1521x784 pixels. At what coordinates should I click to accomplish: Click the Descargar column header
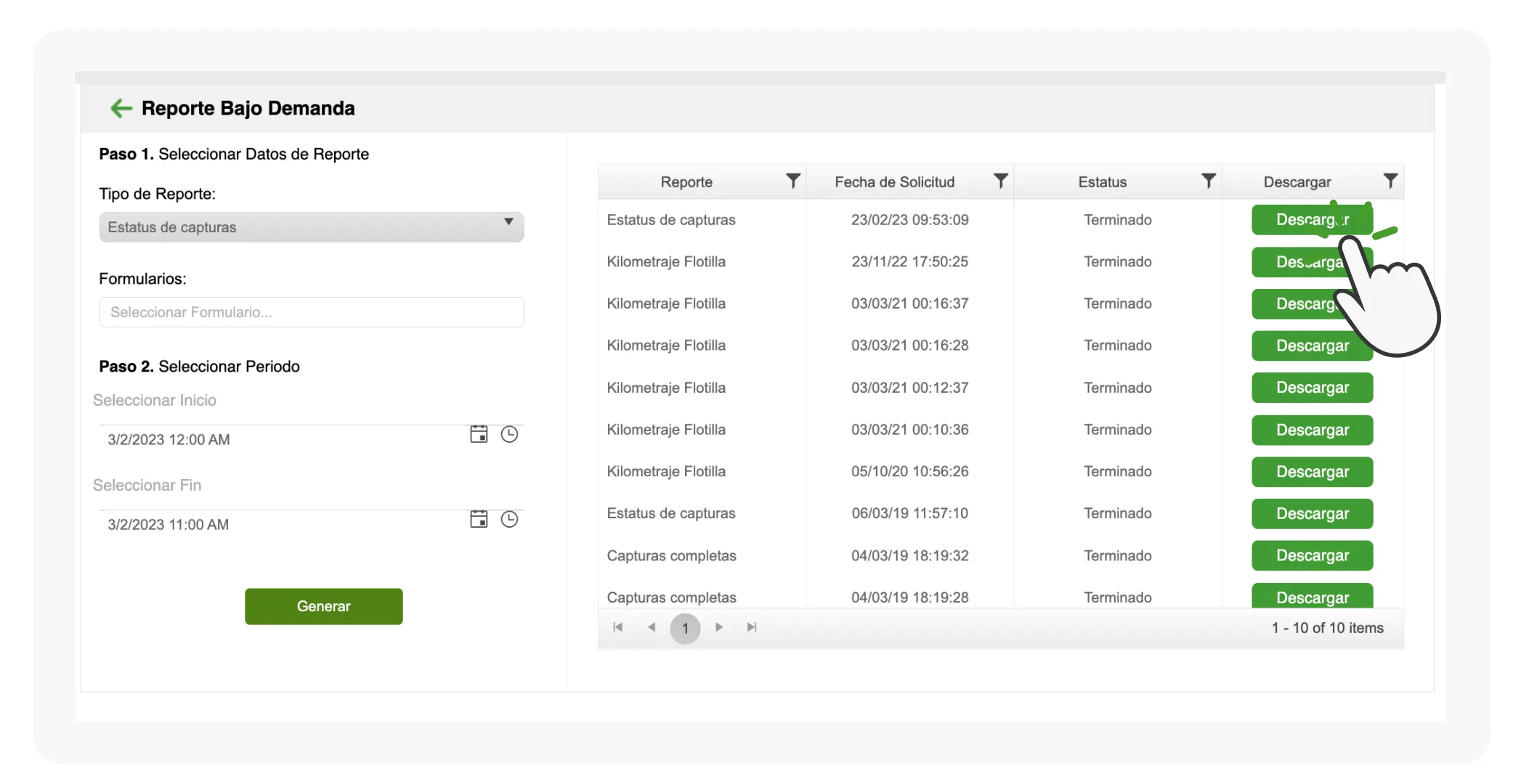[1297, 182]
